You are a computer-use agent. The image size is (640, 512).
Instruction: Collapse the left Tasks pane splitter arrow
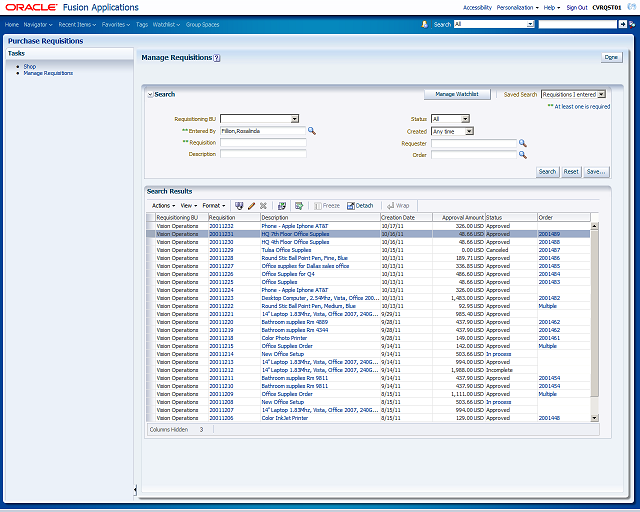135,490
